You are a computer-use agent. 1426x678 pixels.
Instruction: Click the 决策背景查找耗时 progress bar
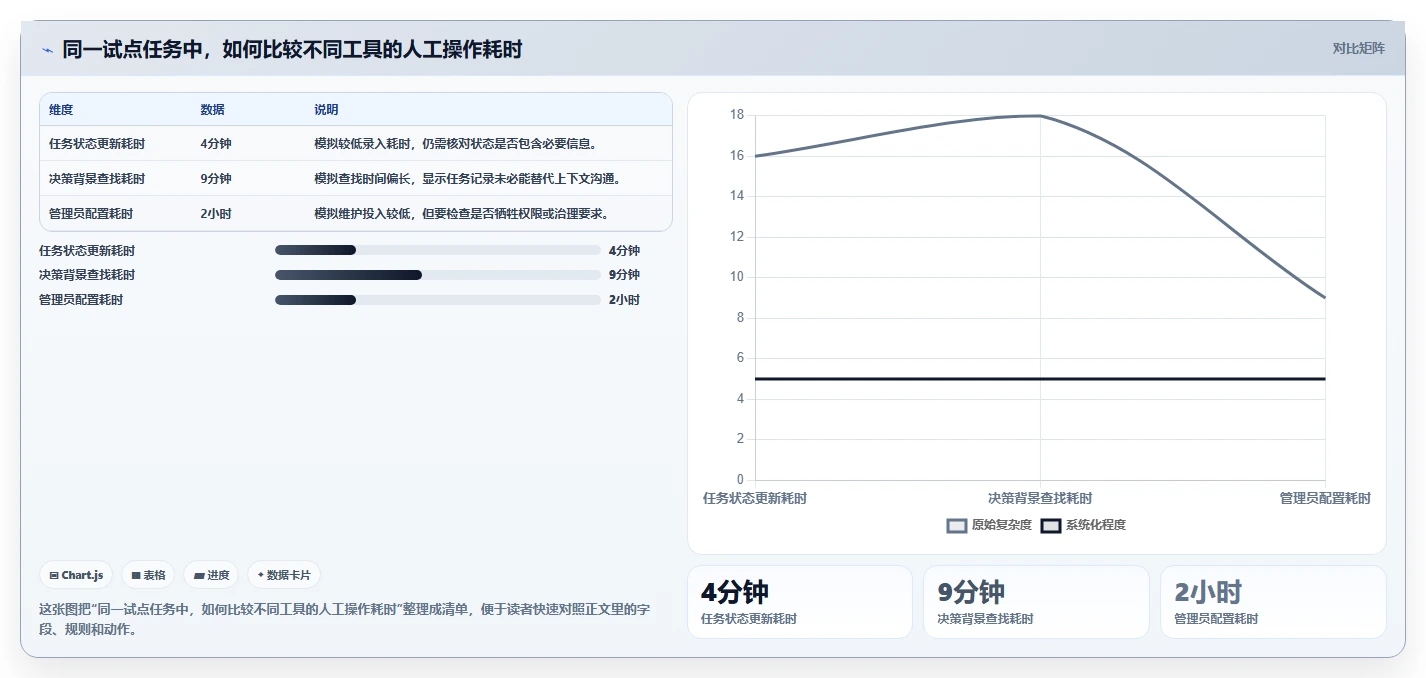(x=437, y=275)
